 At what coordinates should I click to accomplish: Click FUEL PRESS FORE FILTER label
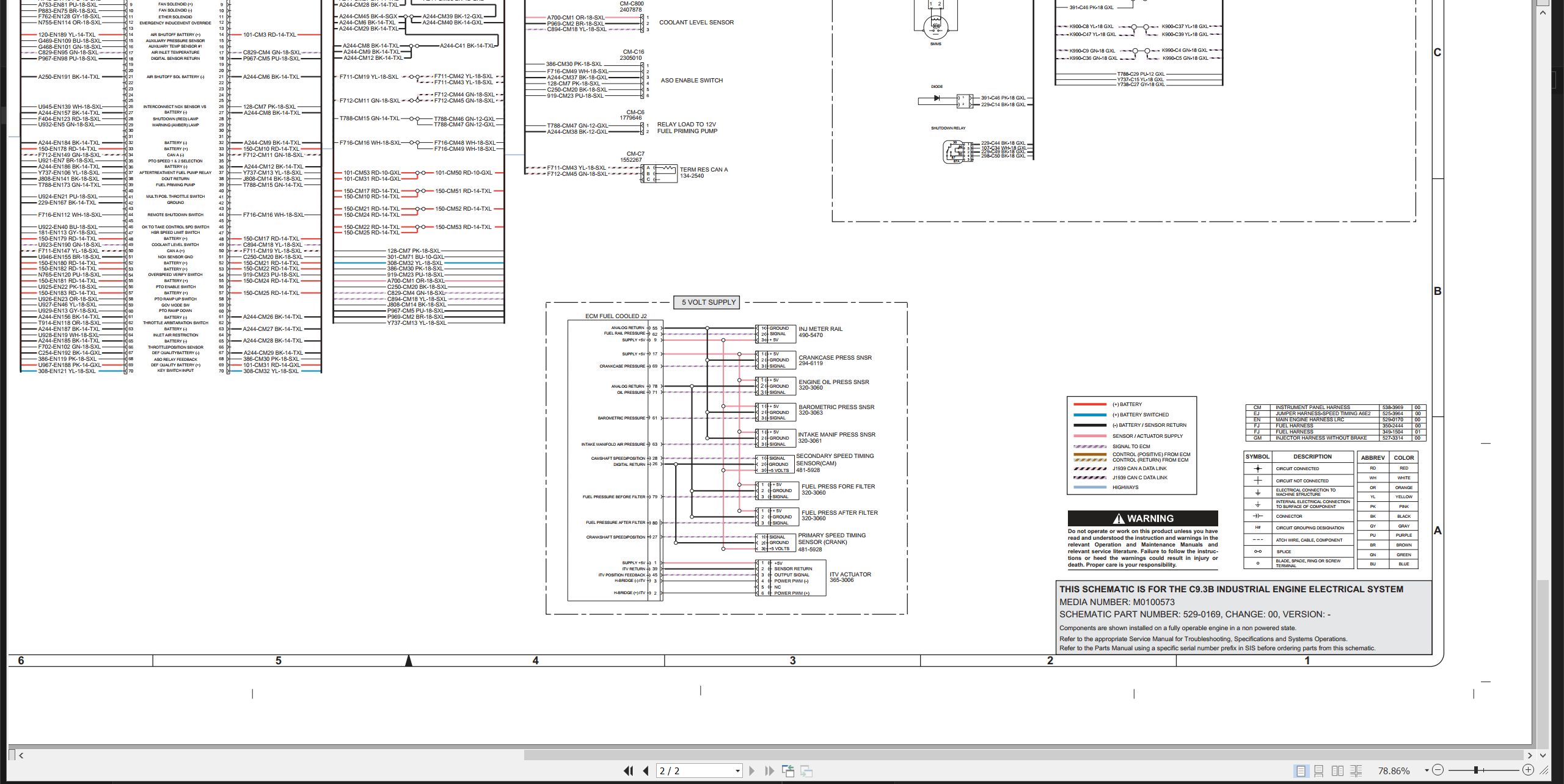click(x=838, y=487)
